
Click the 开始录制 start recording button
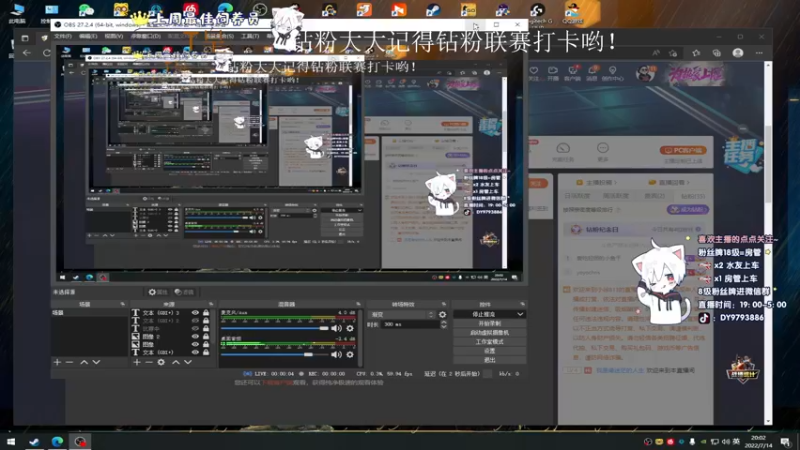[x=489, y=323]
